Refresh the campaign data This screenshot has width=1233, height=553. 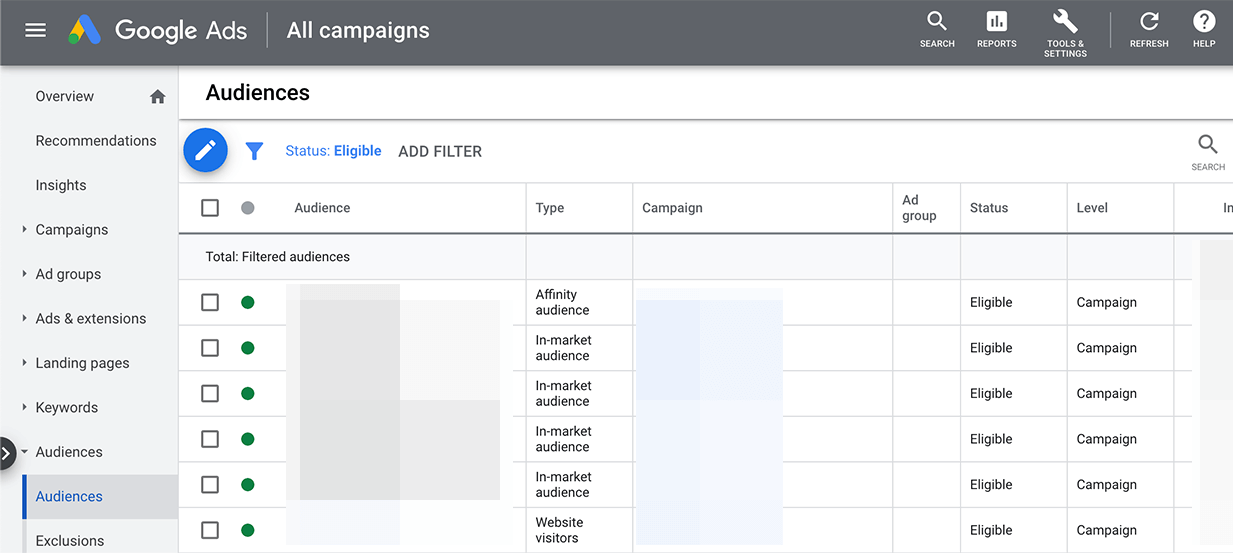coord(1149,30)
